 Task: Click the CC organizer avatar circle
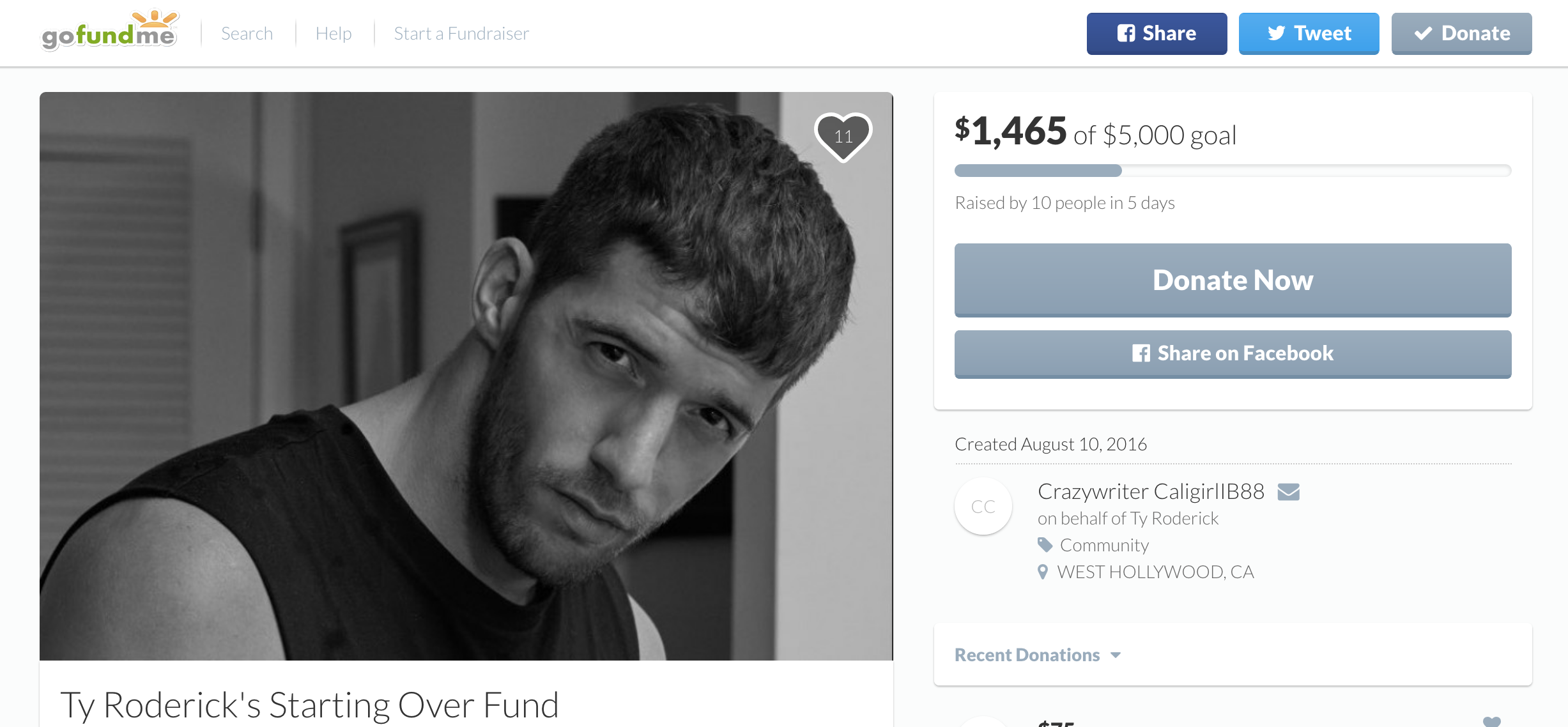(x=983, y=507)
